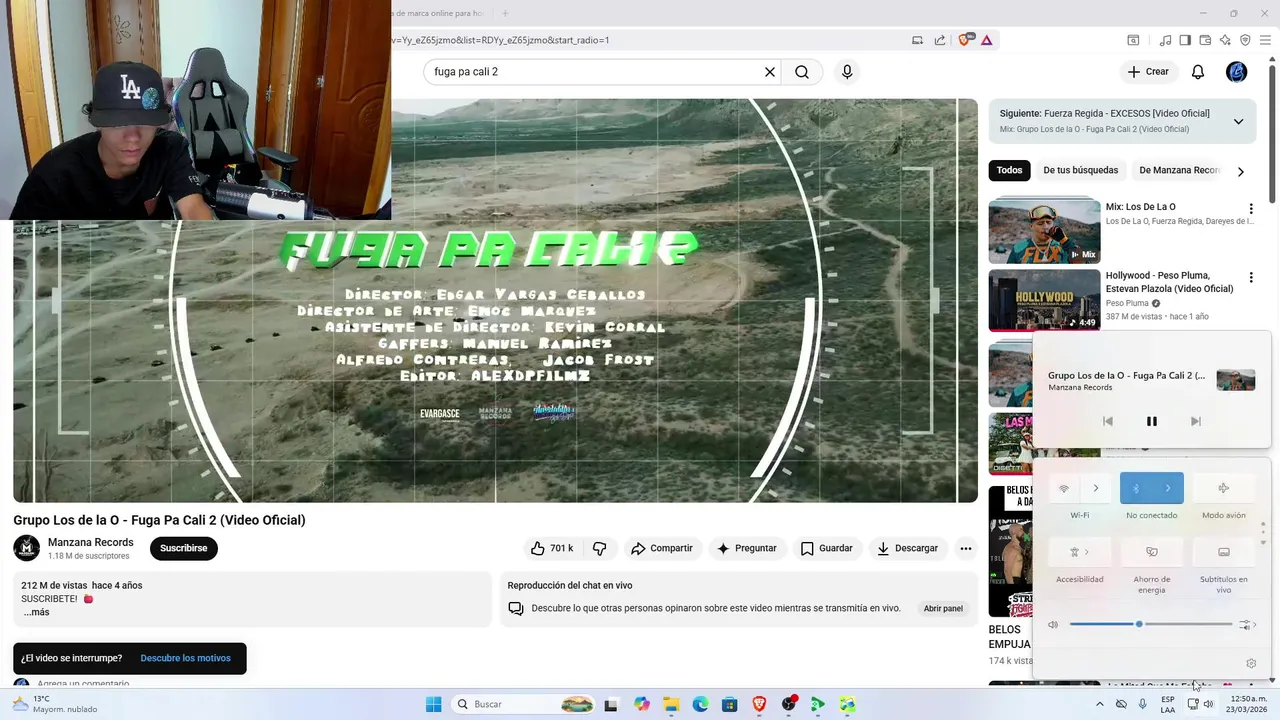This screenshot has width=1280, height=720.
Task: Click the taskbar Buscar search field
Action: (x=523, y=704)
